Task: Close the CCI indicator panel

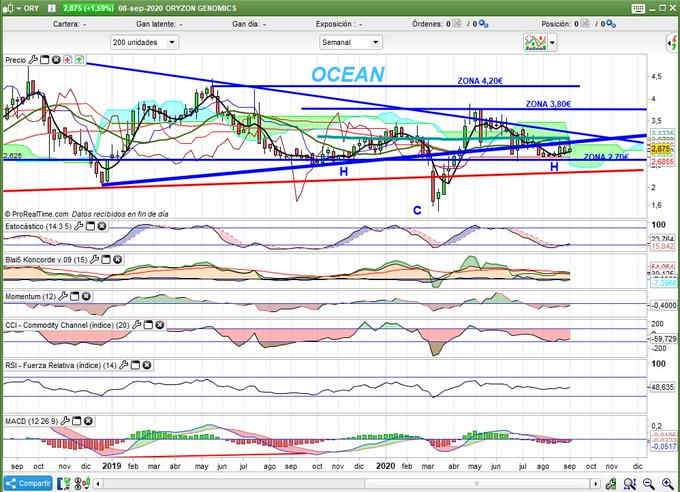Action: tap(160, 325)
